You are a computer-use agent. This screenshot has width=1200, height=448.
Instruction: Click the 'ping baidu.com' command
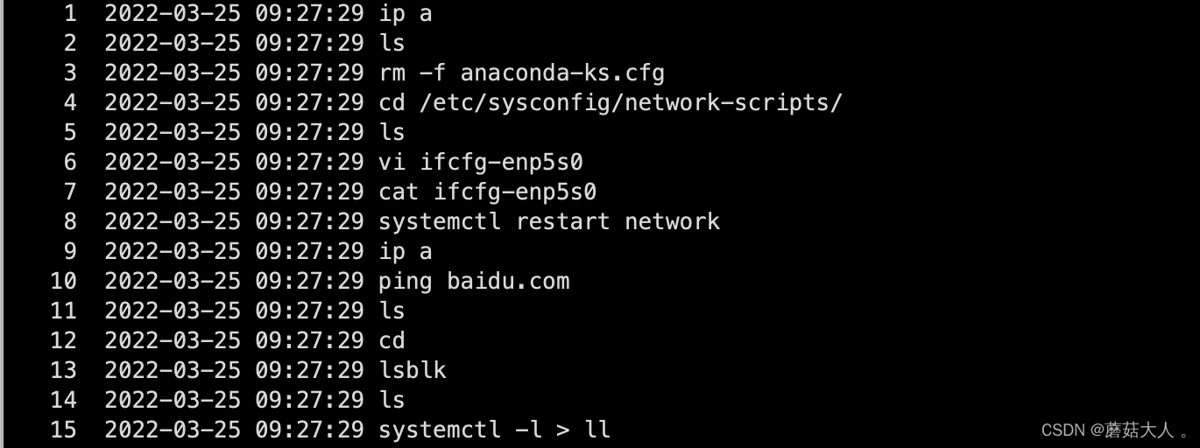[x=474, y=281]
